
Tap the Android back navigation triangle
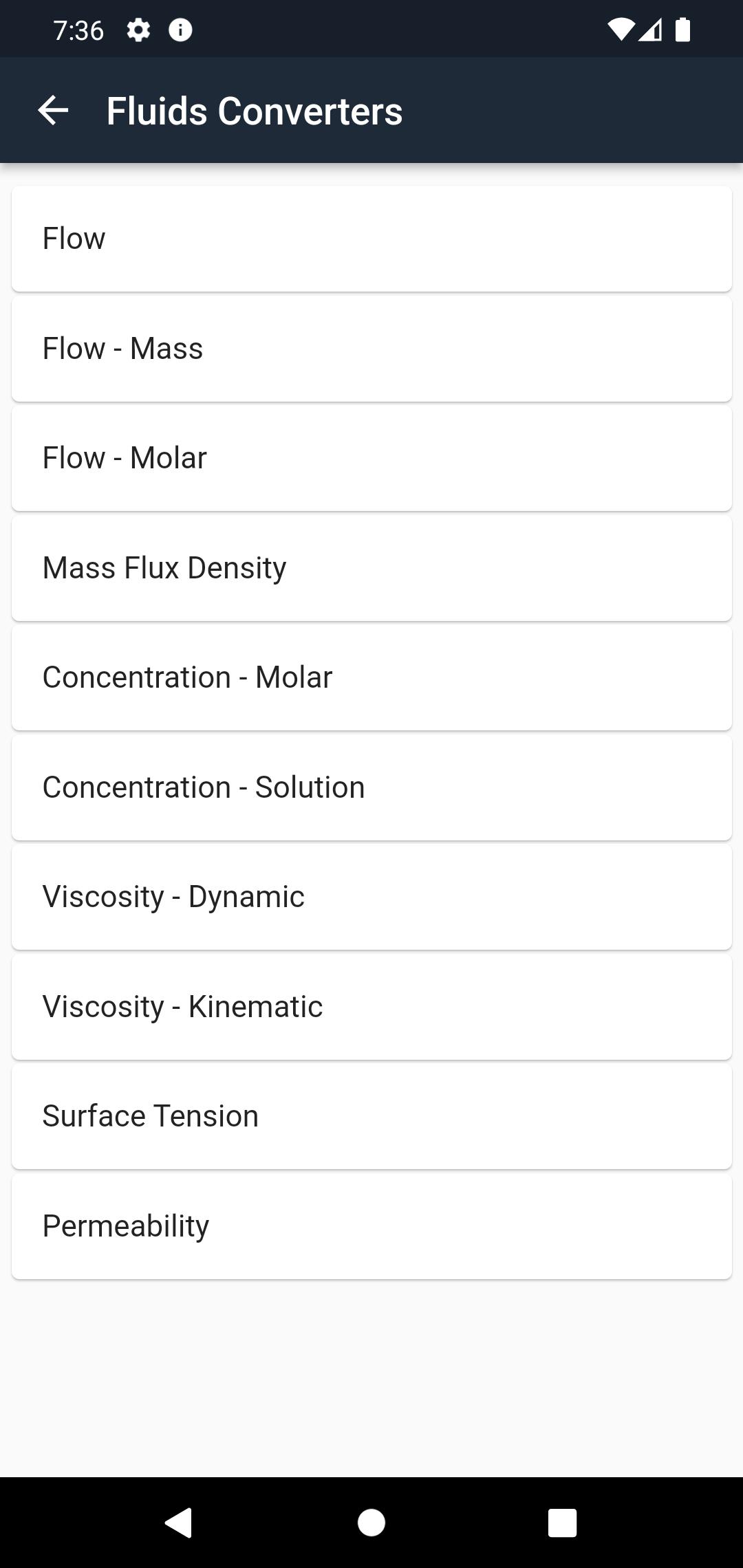pos(179,1523)
